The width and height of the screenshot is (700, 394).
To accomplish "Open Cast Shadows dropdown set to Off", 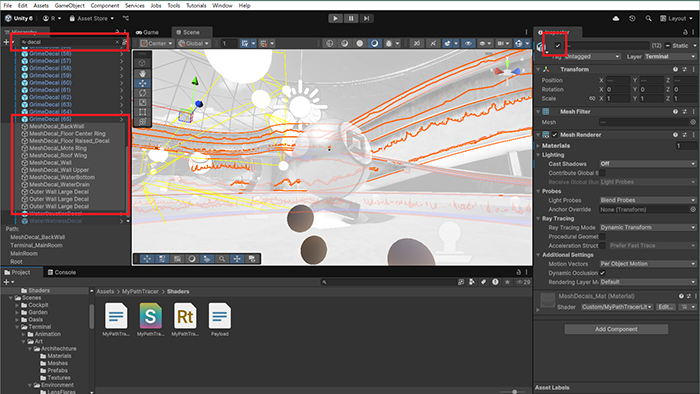I will click(x=648, y=164).
